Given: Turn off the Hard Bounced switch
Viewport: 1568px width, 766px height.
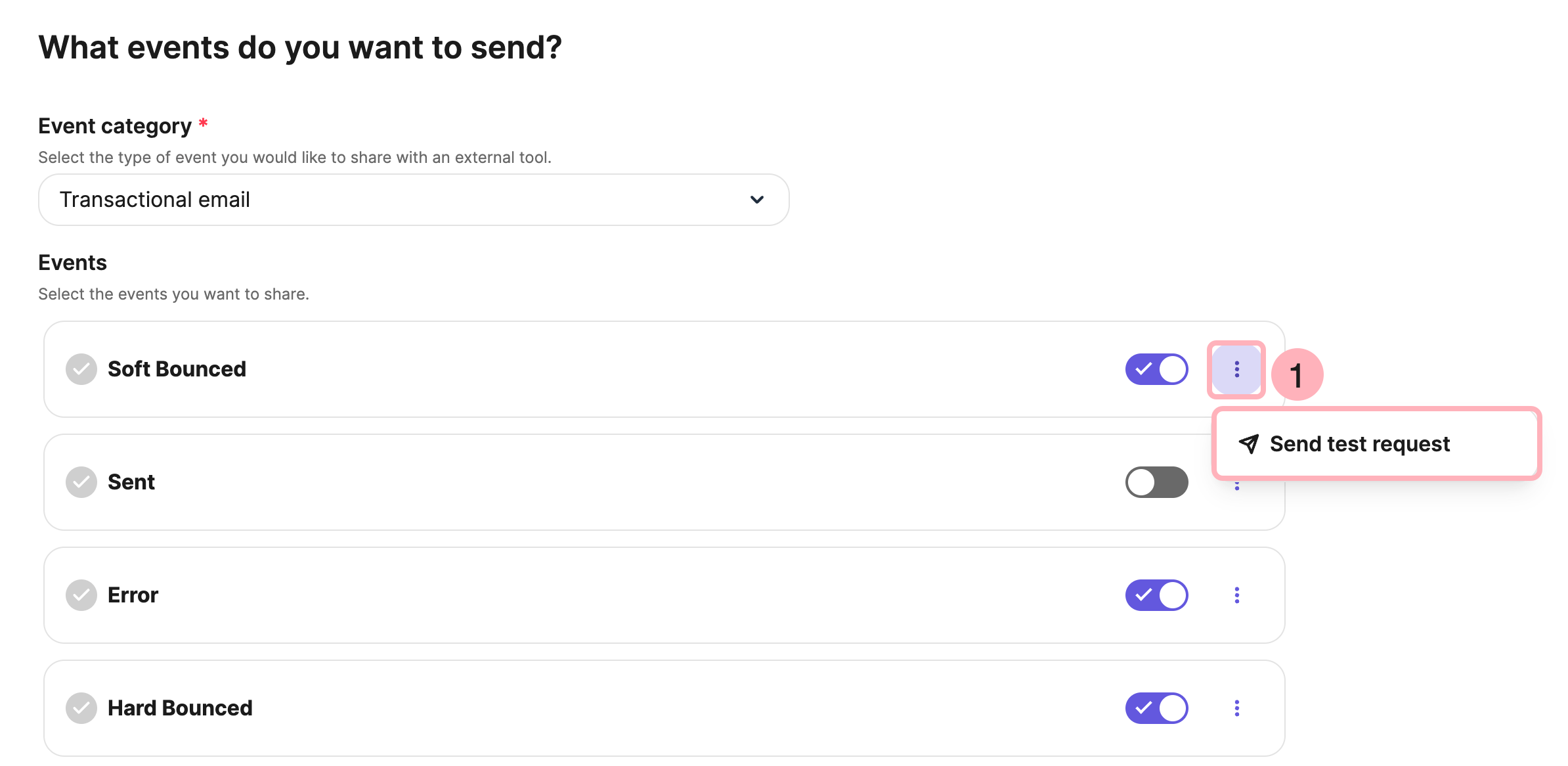Looking at the screenshot, I should click(x=1156, y=708).
